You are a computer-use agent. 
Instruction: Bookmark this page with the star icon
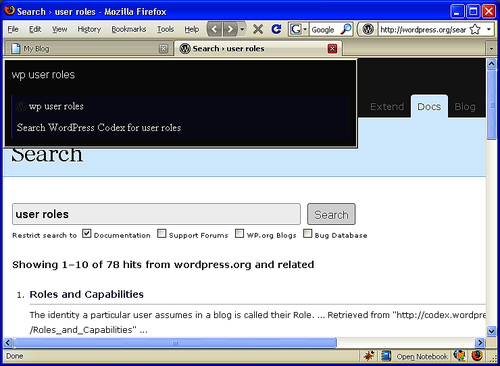pyautogui.click(x=475, y=29)
